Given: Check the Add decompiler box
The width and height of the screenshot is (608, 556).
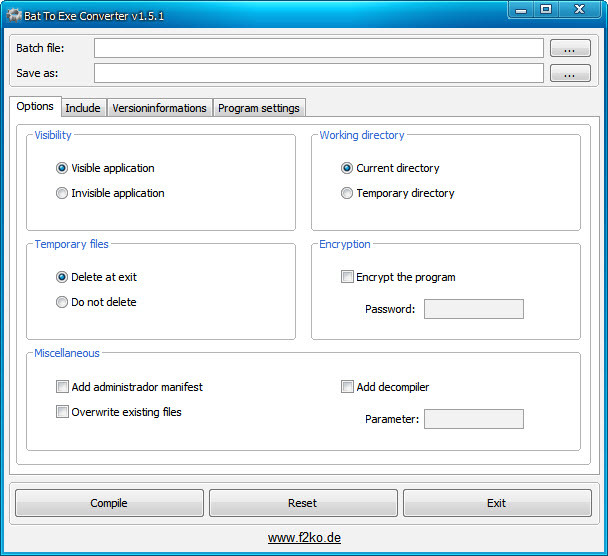Looking at the screenshot, I should click(348, 387).
